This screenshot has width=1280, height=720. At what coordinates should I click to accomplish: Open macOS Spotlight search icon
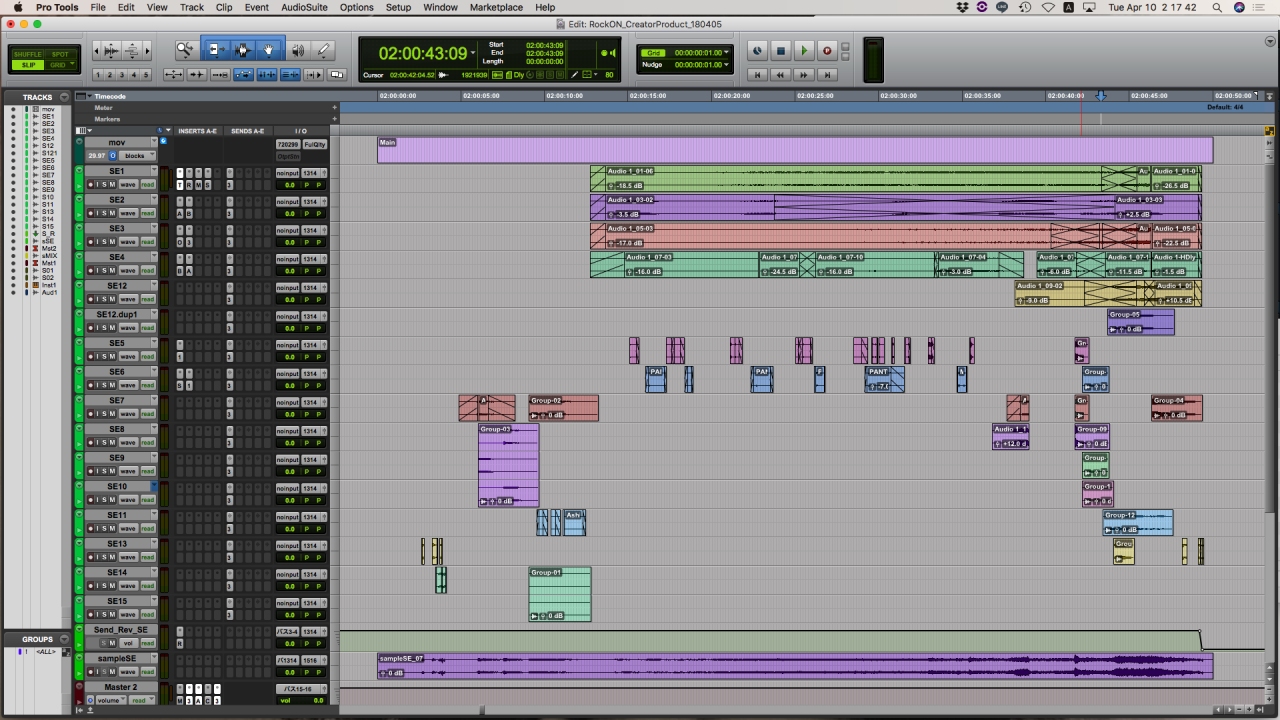[x=1217, y=7]
